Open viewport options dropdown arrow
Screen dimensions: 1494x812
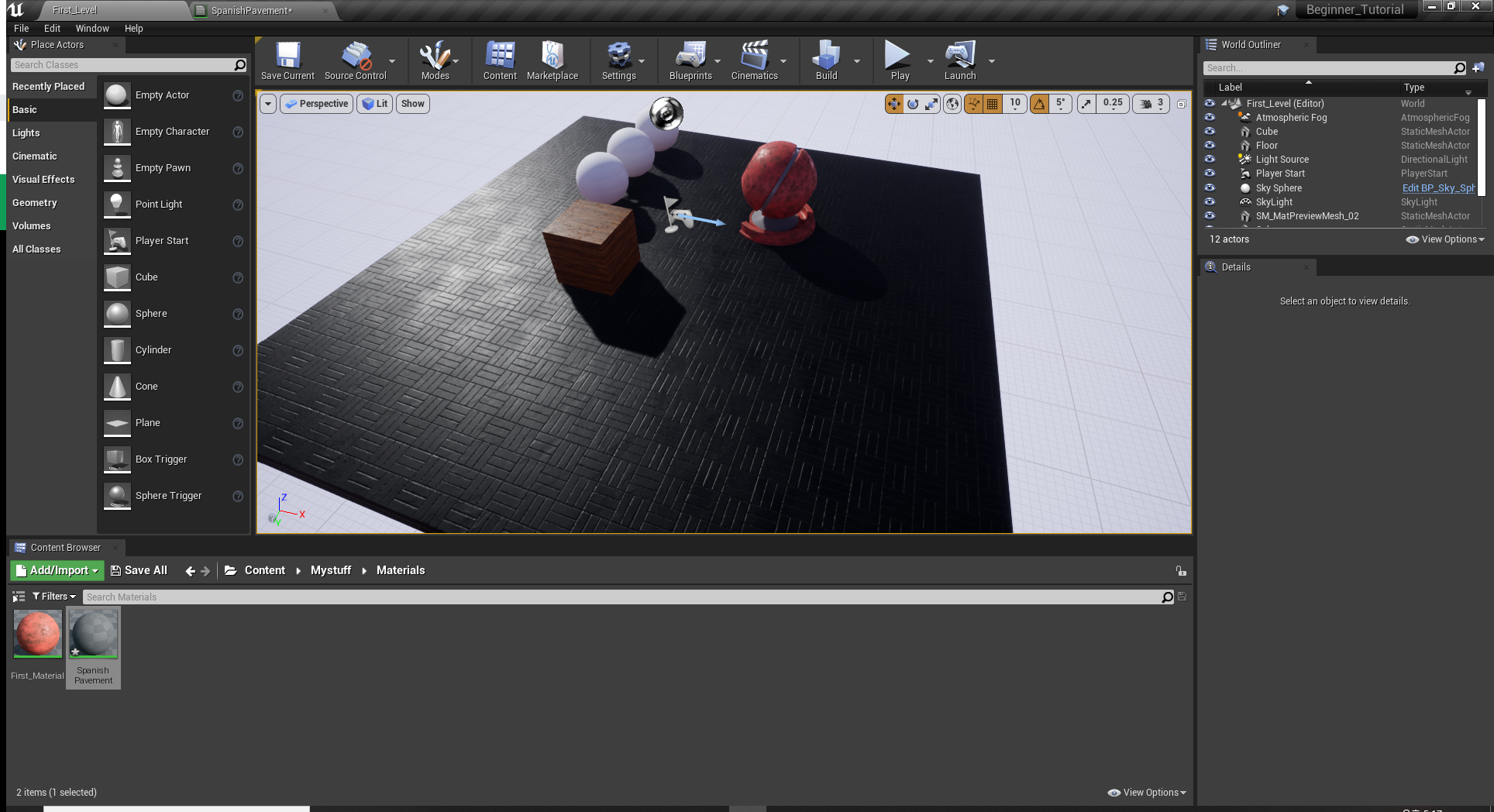tap(268, 104)
